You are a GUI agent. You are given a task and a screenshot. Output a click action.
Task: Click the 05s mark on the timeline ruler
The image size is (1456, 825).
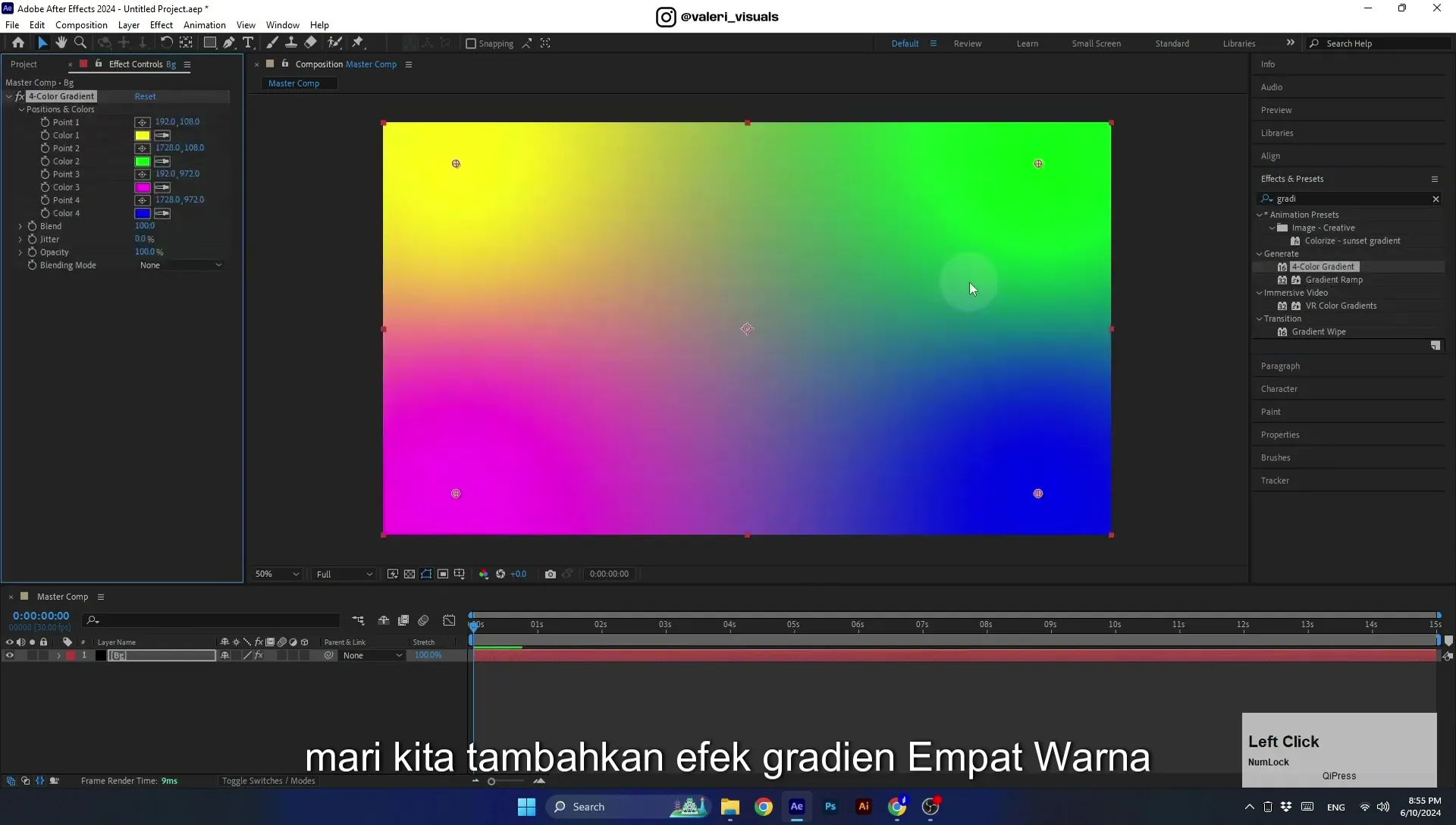coord(793,625)
